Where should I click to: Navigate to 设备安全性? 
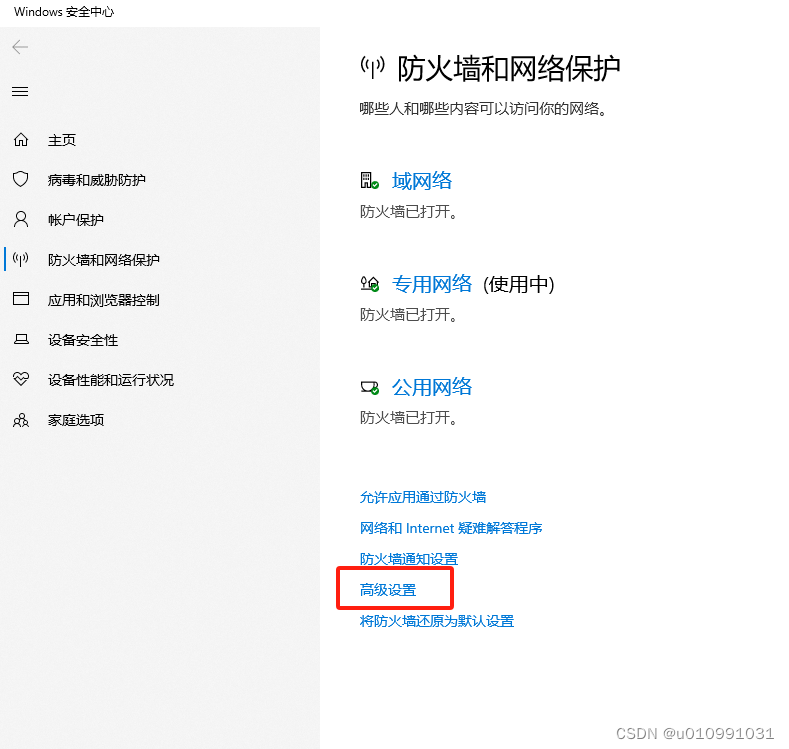click(x=83, y=340)
